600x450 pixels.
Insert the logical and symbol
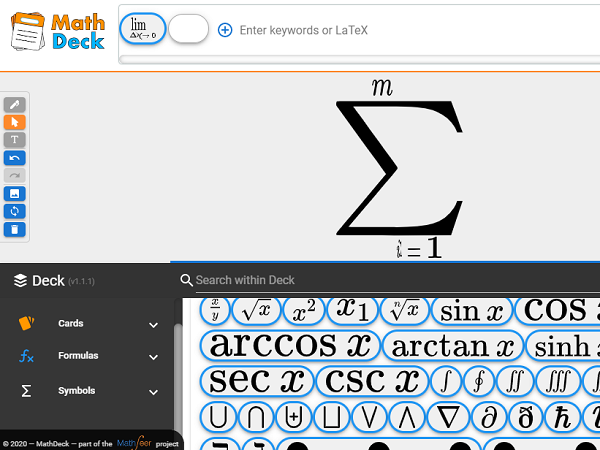(x=407, y=417)
